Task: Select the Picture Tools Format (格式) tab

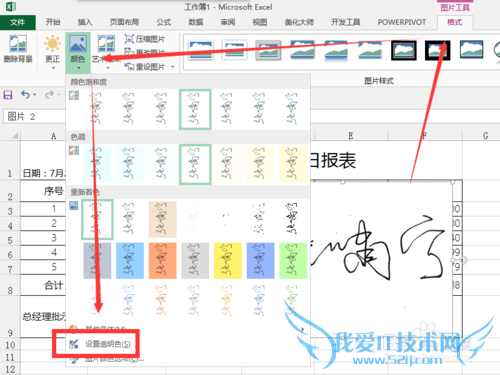Action: (x=454, y=22)
